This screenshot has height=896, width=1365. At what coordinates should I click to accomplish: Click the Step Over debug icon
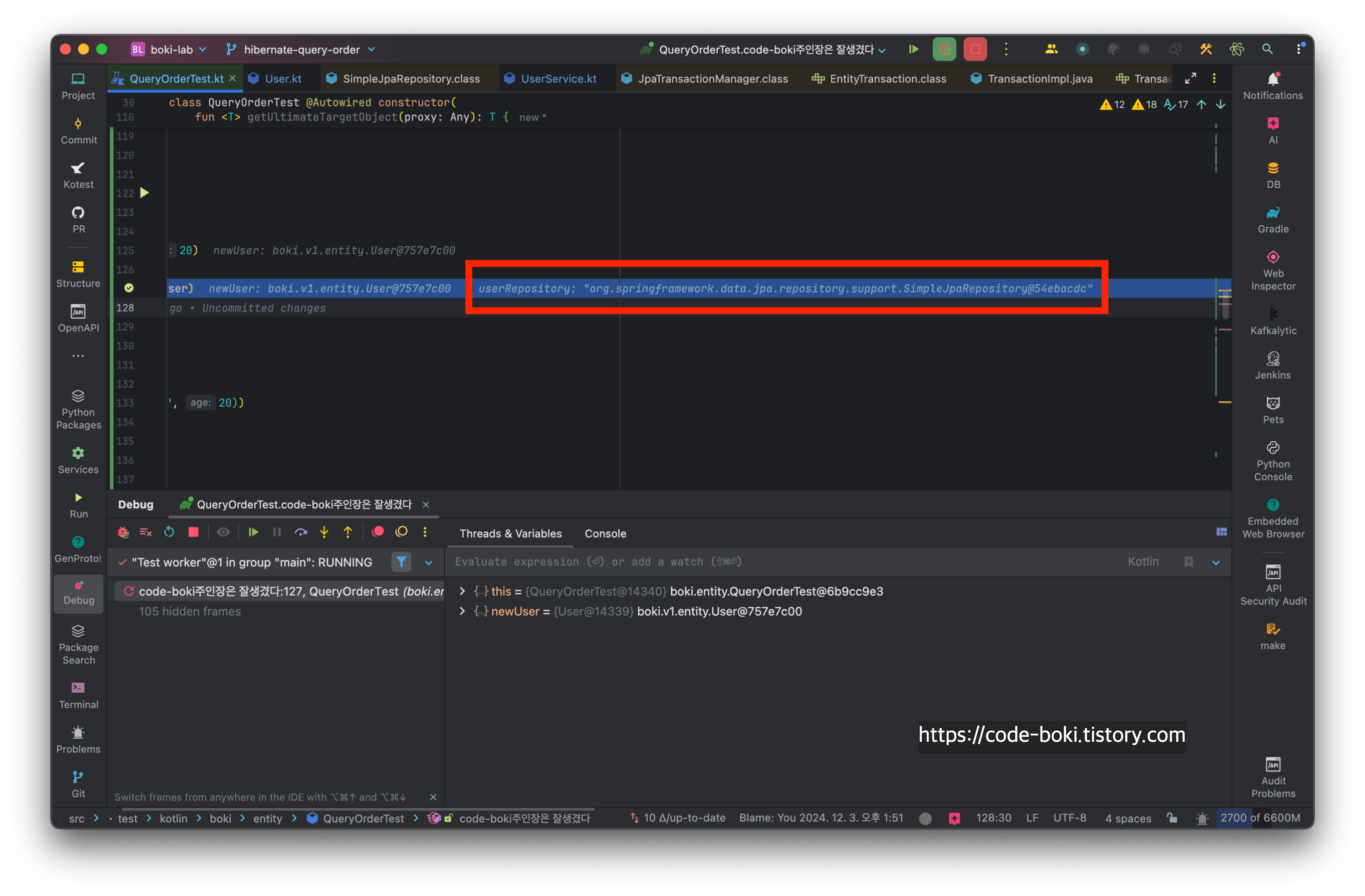click(301, 532)
